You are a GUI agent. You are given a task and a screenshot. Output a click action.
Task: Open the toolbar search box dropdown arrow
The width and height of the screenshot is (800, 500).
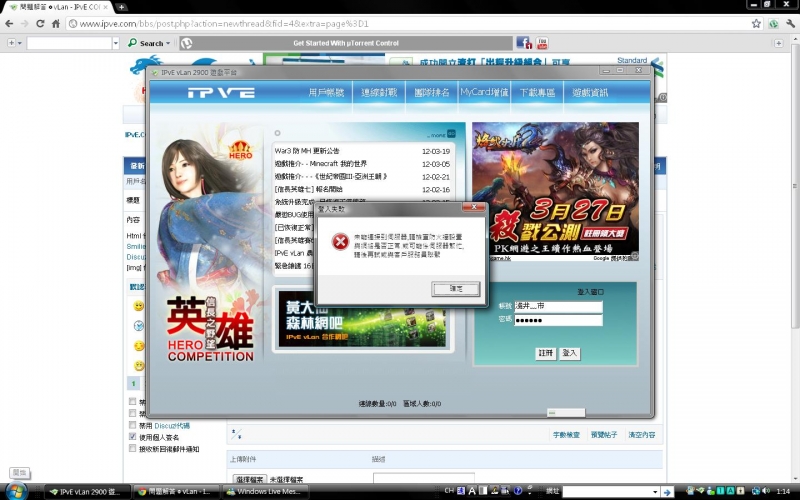pyautogui.click(x=115, y=43)
